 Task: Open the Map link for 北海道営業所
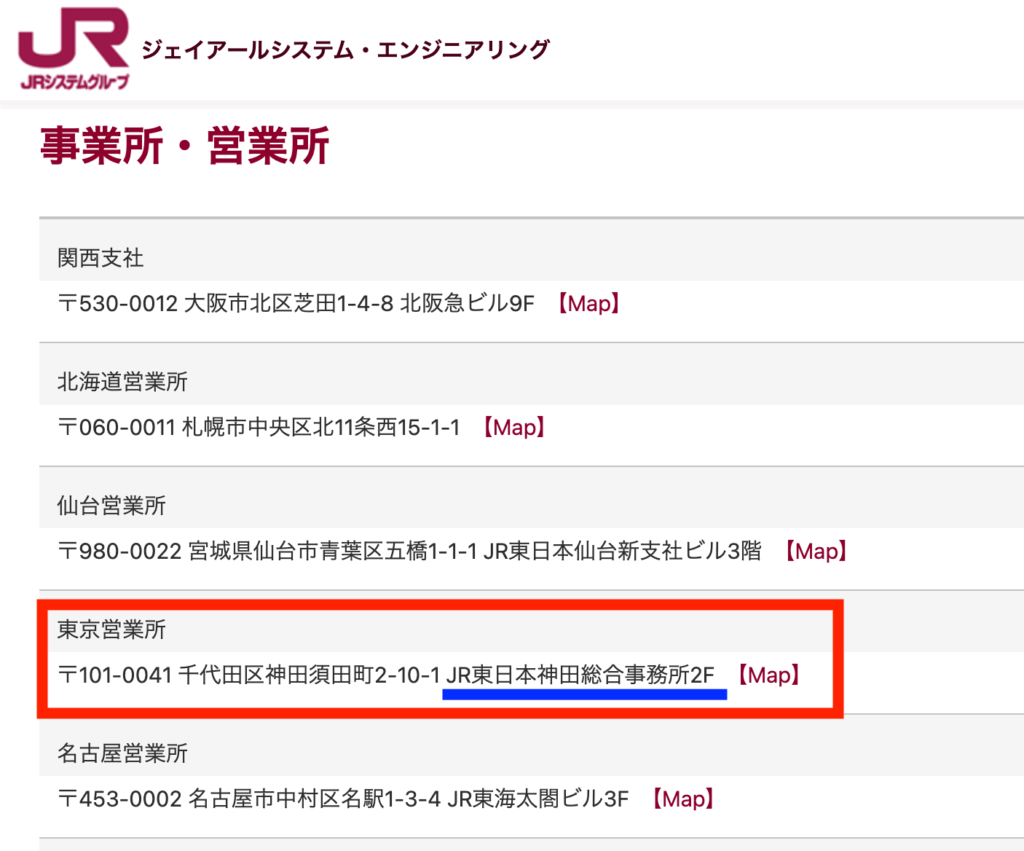click(514, 428)
